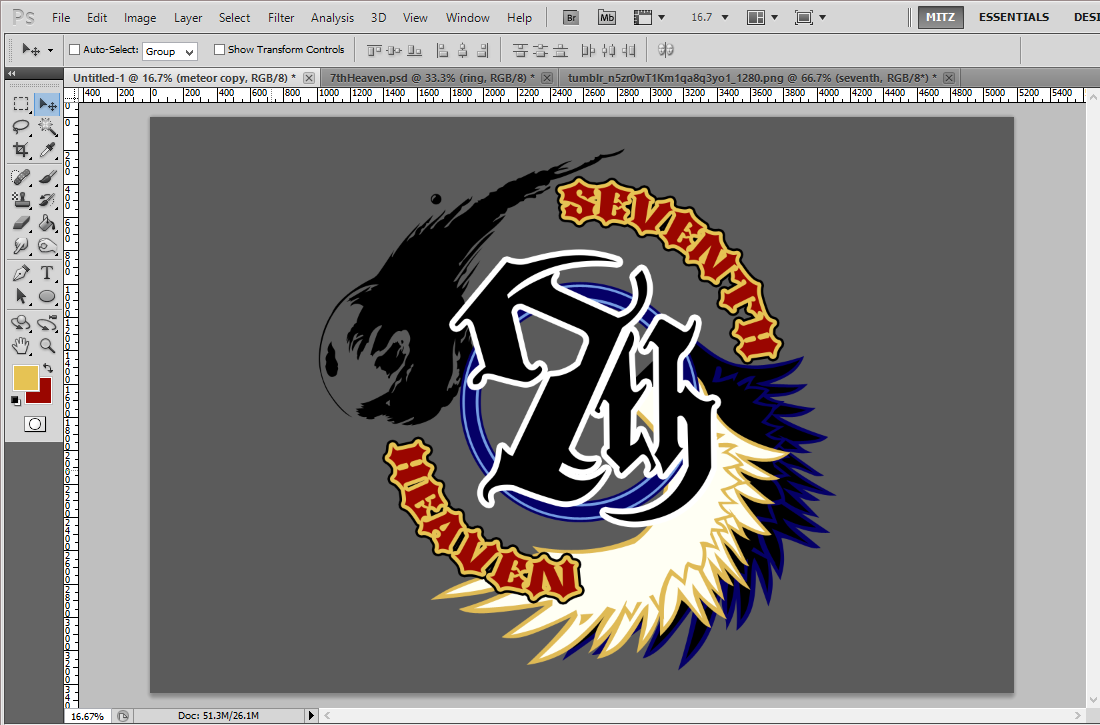Click Align Left Edges button

point(442,50)
